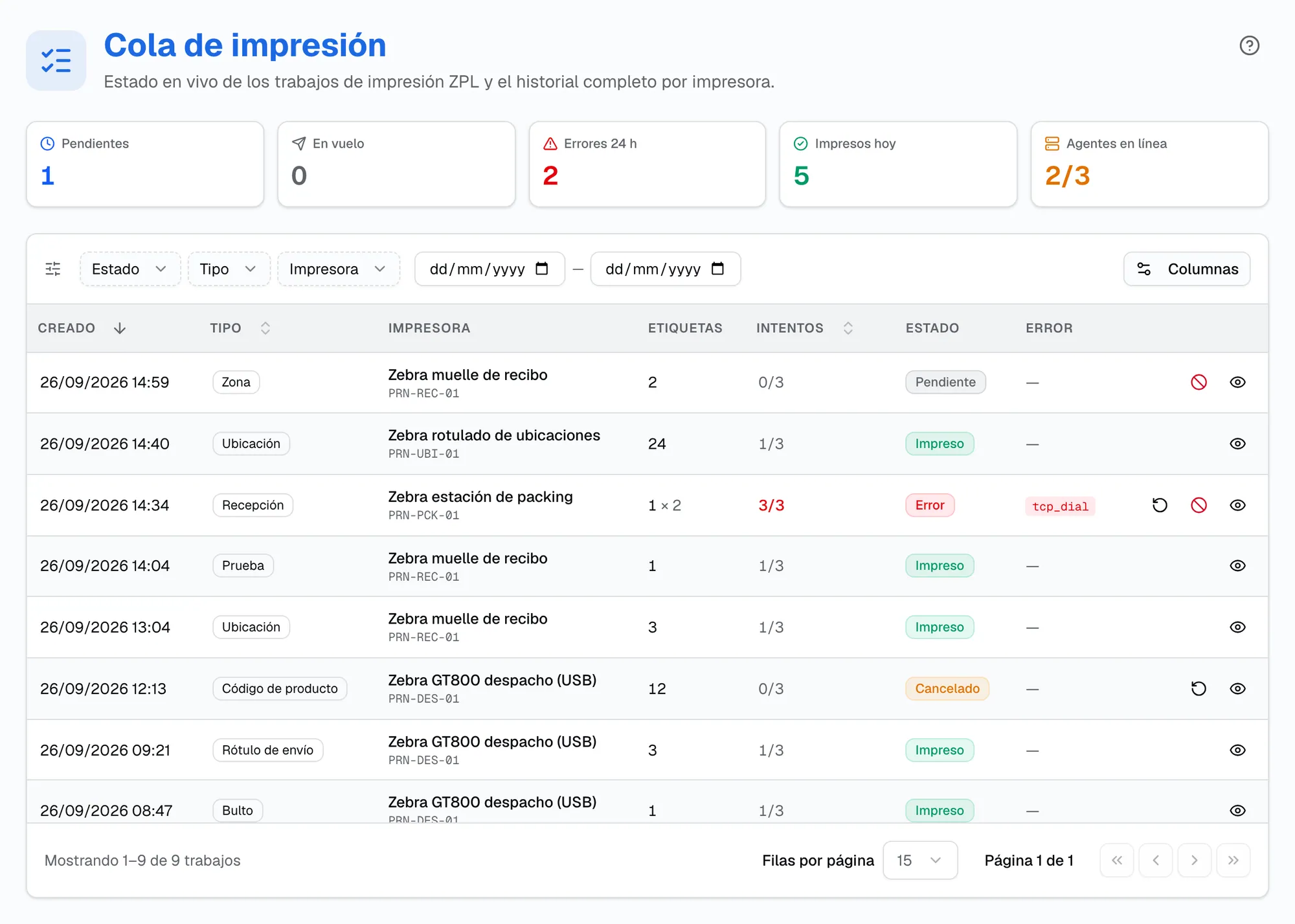Screen dimensions: 1295x924
Task: View details of the 14:34 Recepción job
Action: click(x=1237, y=505)
